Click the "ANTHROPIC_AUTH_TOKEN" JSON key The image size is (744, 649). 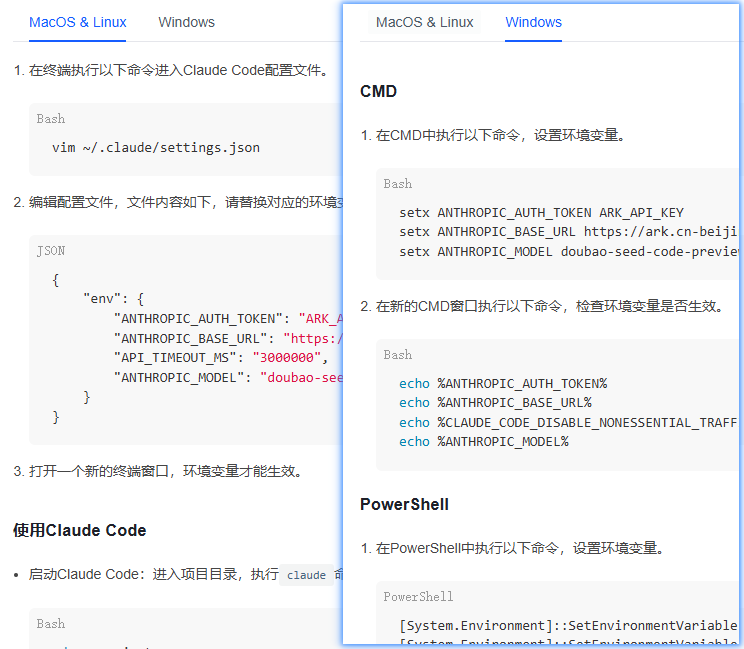pyautogui.click(x=198, y=318)
